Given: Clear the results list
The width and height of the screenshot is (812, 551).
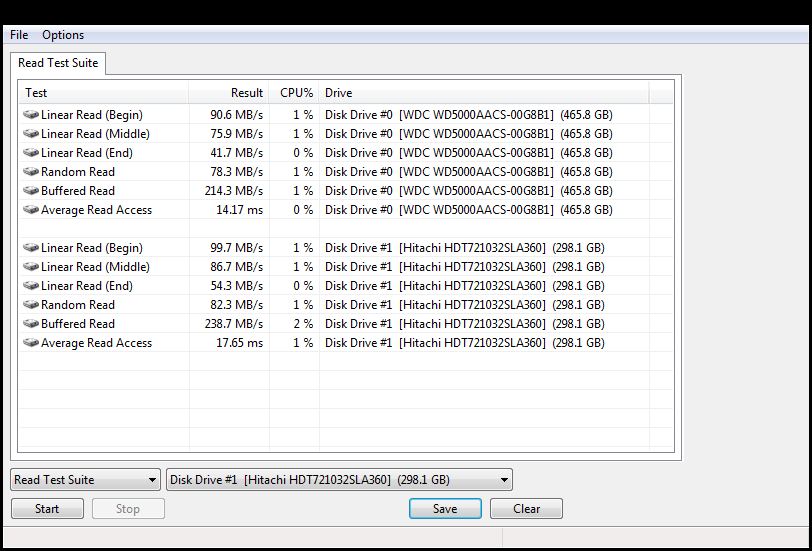Looking at the screenshot, I should pos(526,509).
